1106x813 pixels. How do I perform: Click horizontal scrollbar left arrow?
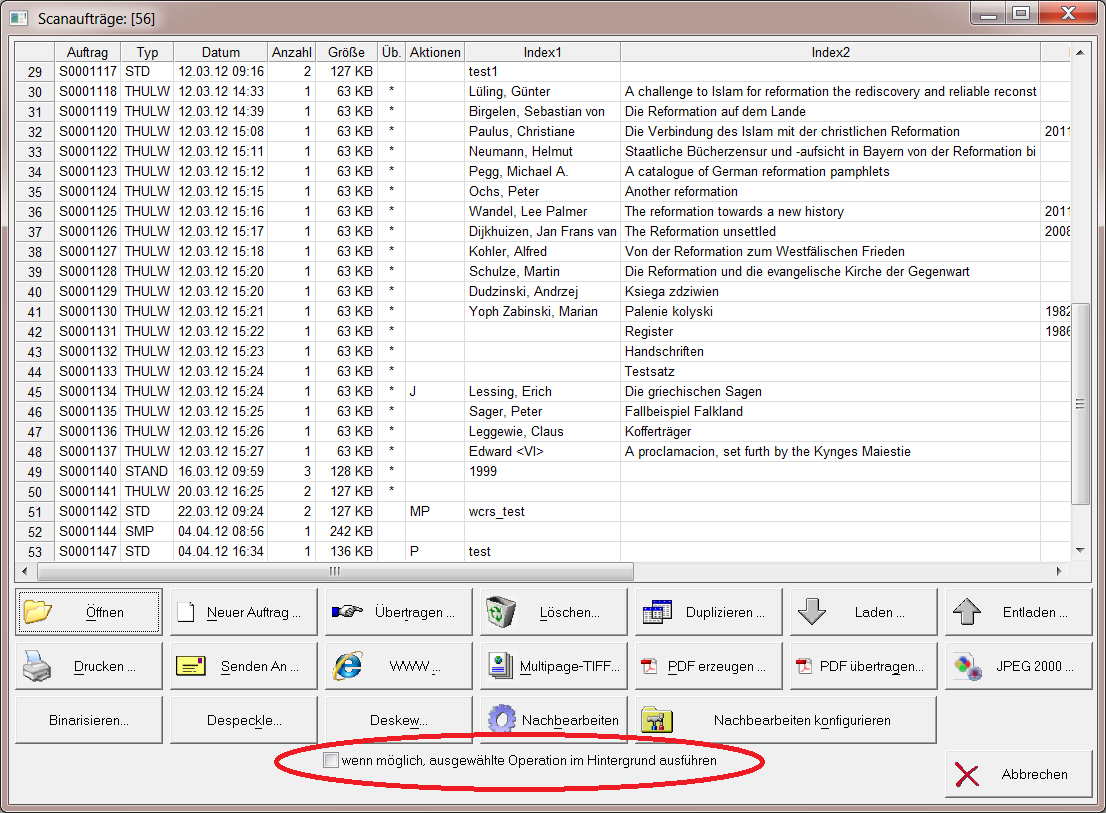tap(25, 571)
